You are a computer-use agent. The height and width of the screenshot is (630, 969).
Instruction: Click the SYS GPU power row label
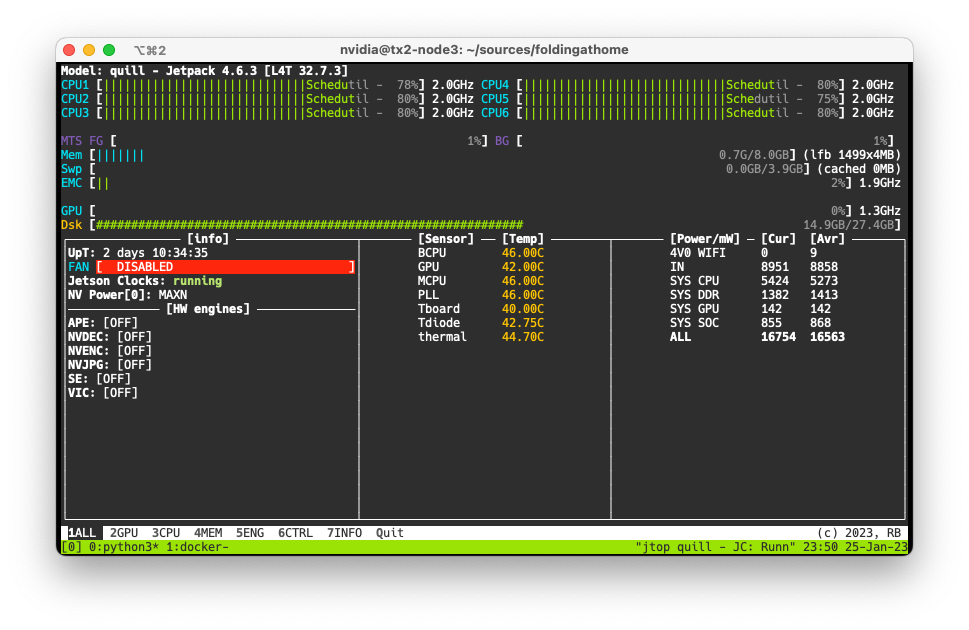point(695,309)
